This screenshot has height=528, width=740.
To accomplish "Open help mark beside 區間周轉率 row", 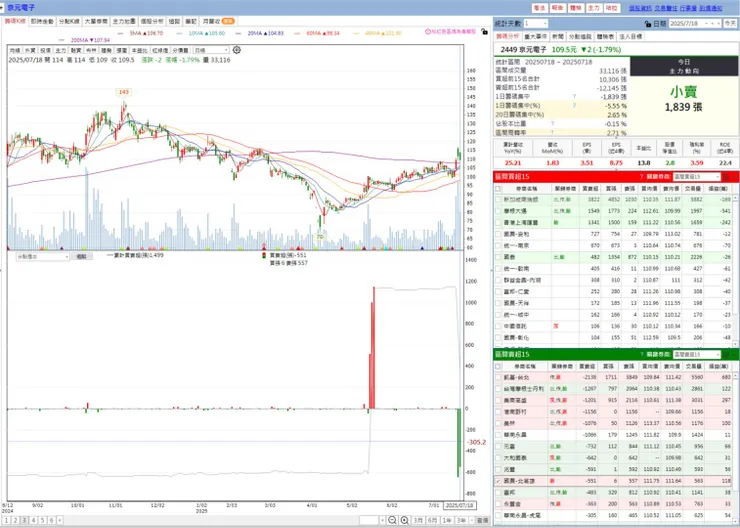I will coord(552,133).
